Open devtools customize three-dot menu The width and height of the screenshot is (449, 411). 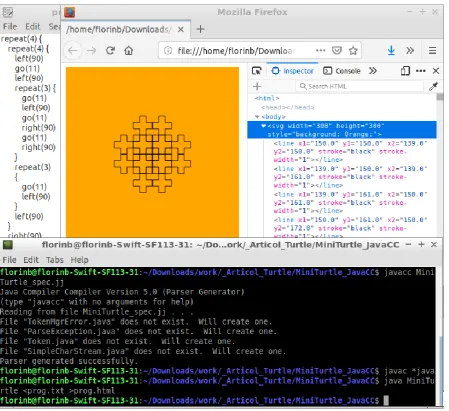click(421, 71)
